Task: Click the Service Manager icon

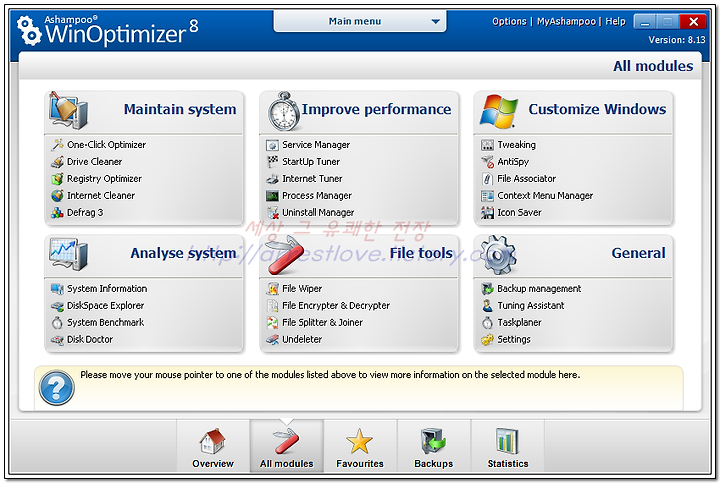Action: 272,145
